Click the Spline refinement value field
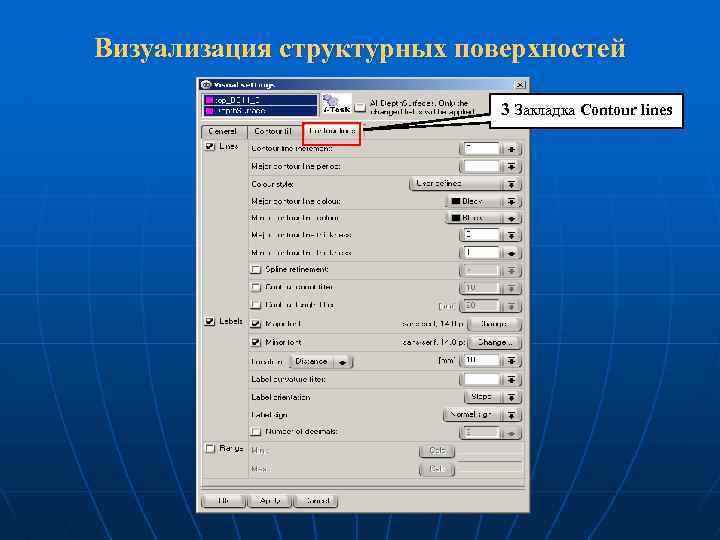Screen dimensions: 720x540 [x=480, y=270]
